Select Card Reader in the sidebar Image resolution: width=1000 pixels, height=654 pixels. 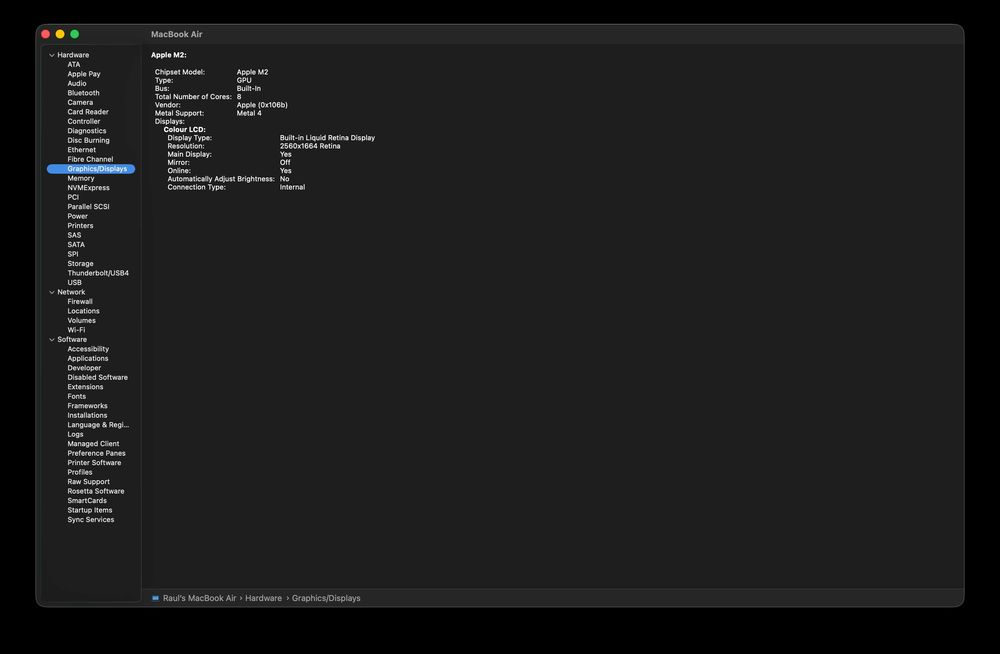click(x=88, y=112)
